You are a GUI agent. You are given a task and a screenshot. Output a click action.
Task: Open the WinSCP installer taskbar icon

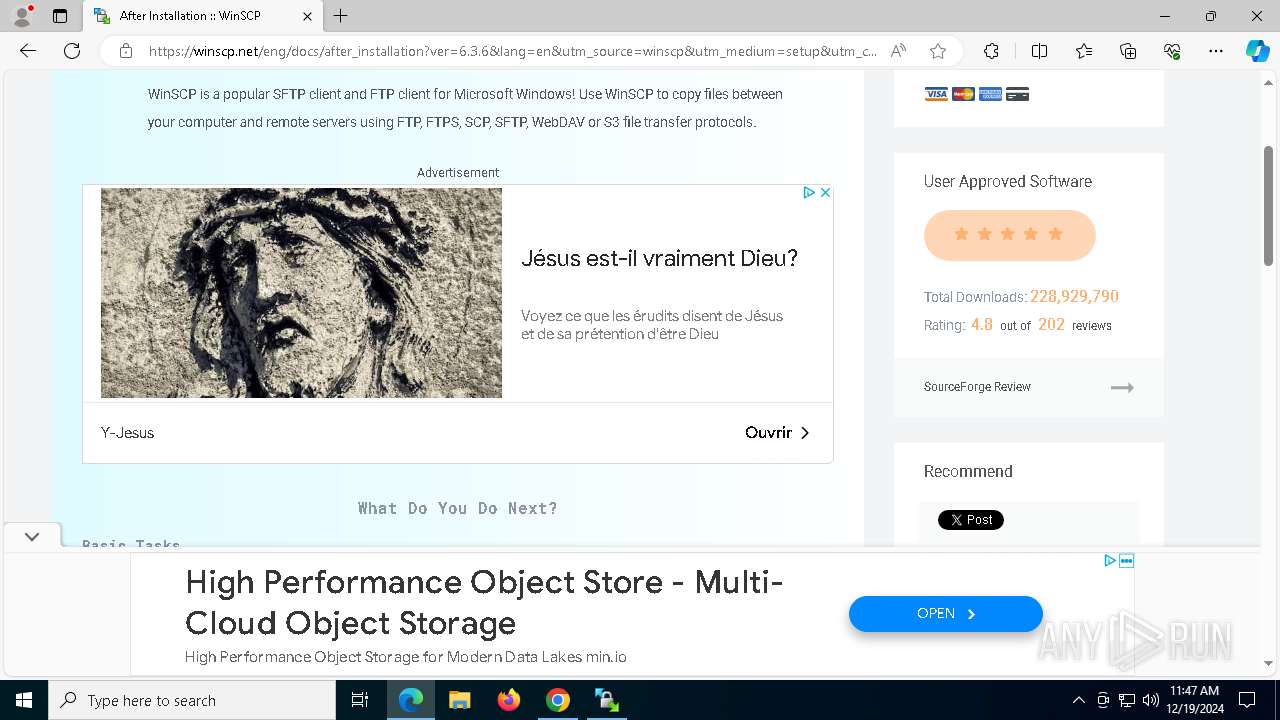point(606,700)
